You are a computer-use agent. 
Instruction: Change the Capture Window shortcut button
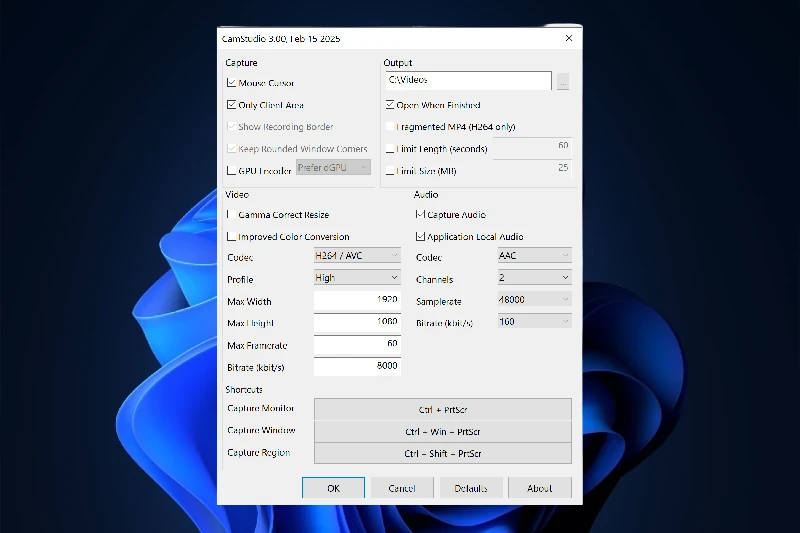tap(443, 432)
